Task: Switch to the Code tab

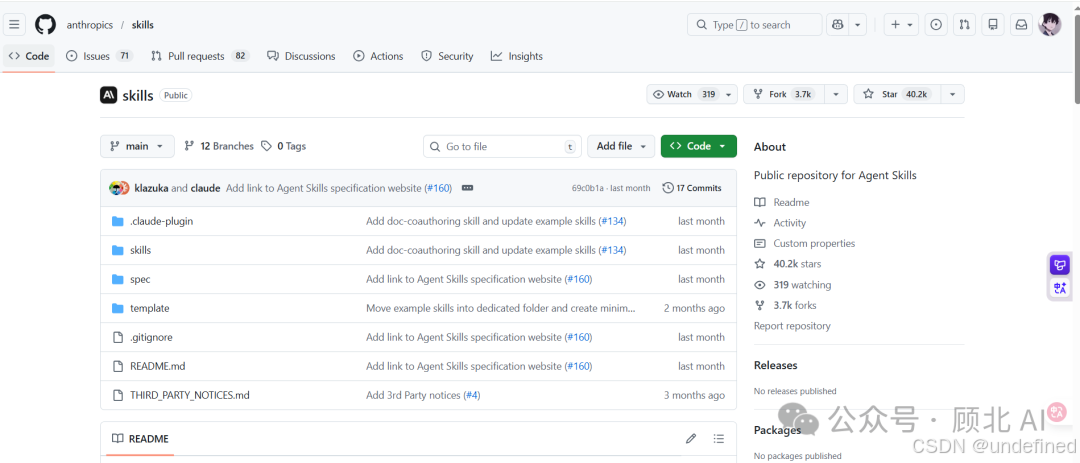Action: pos(29,56)
